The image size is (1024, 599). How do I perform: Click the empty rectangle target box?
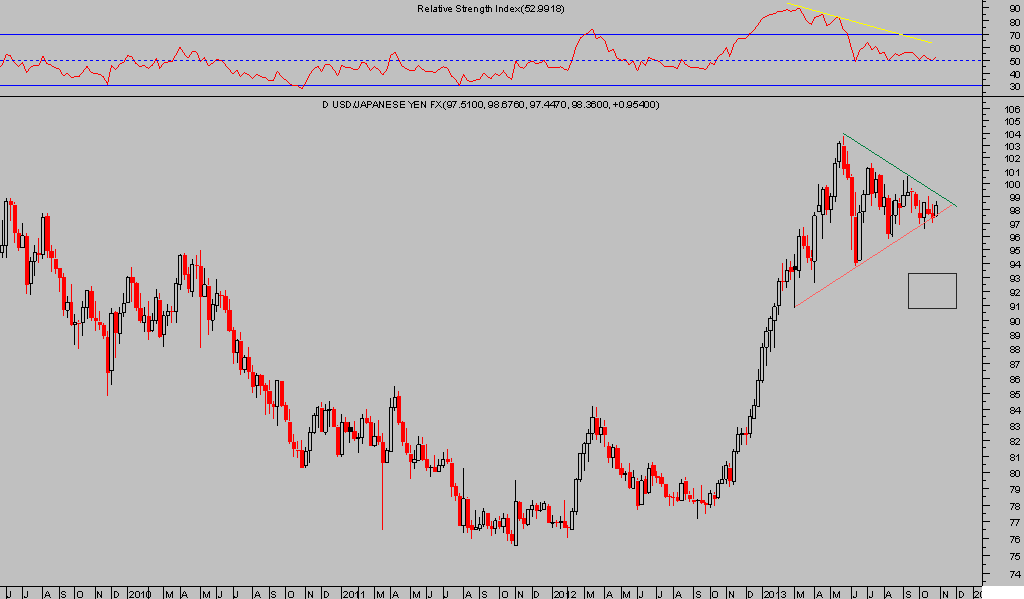click(x=932, y=290)
